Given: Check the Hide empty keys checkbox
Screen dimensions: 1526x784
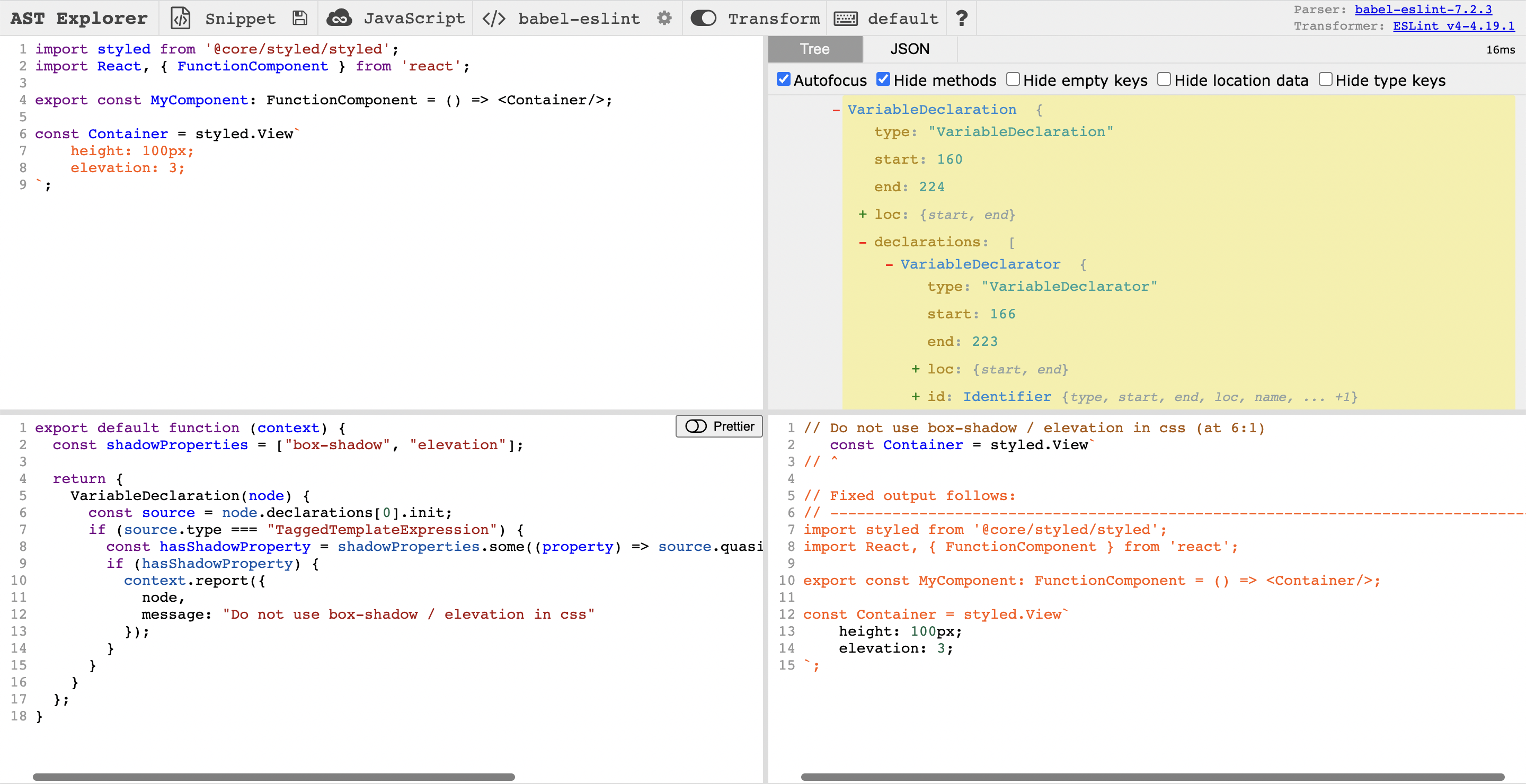Looking at the screenshot, I should [x=1013, y=79].
